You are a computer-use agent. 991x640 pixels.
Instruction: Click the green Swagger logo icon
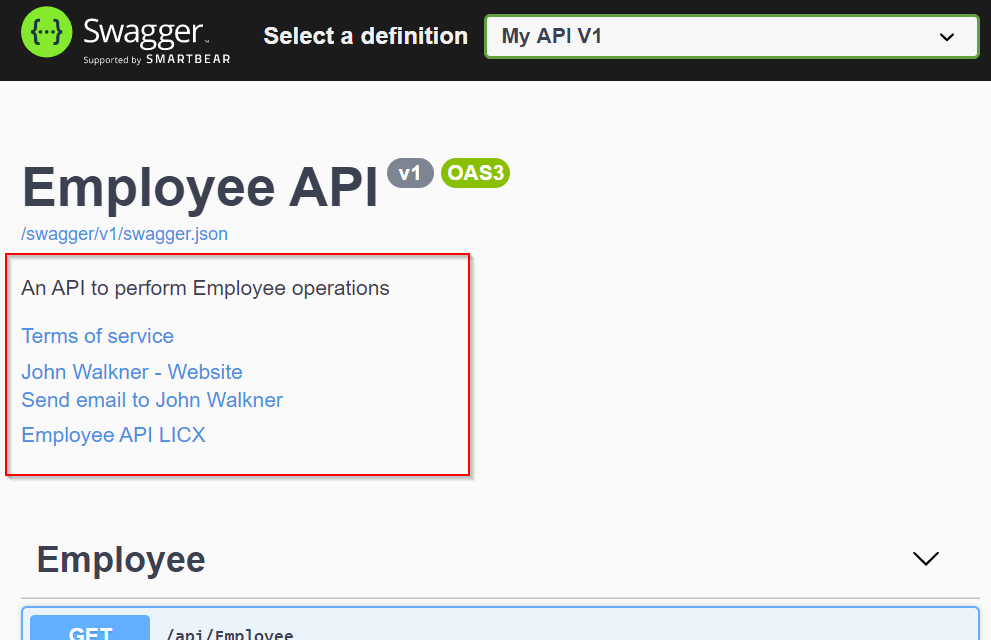click(48, 34)
